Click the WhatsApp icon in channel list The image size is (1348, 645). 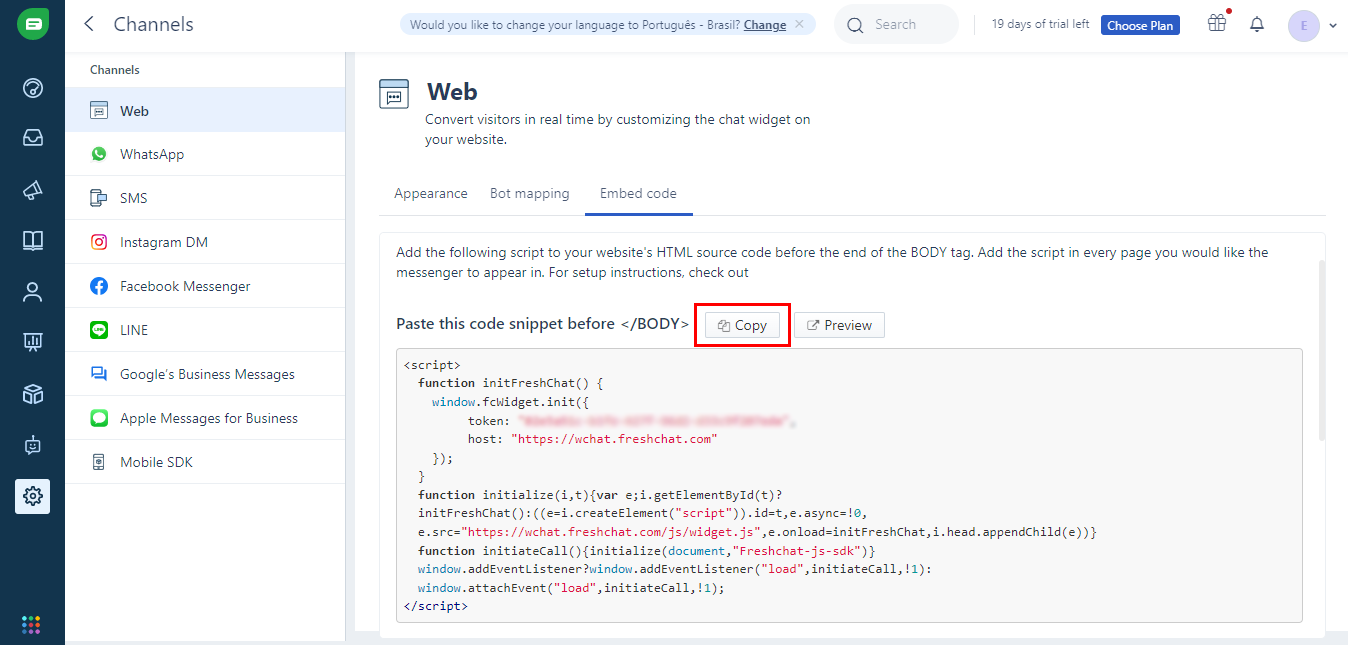tap(99, 154)
